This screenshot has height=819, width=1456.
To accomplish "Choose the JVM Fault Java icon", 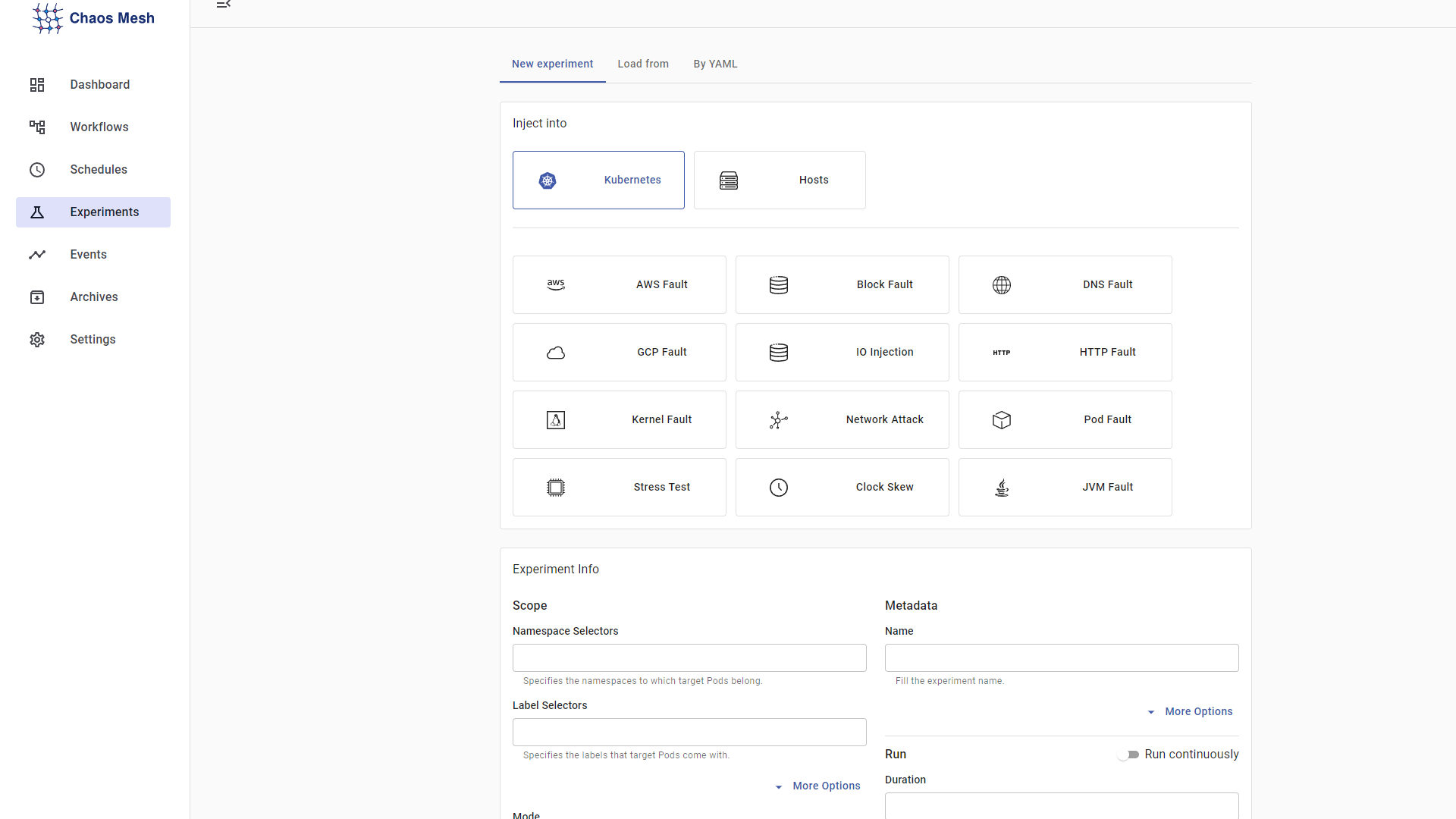I will [1002, 488].
